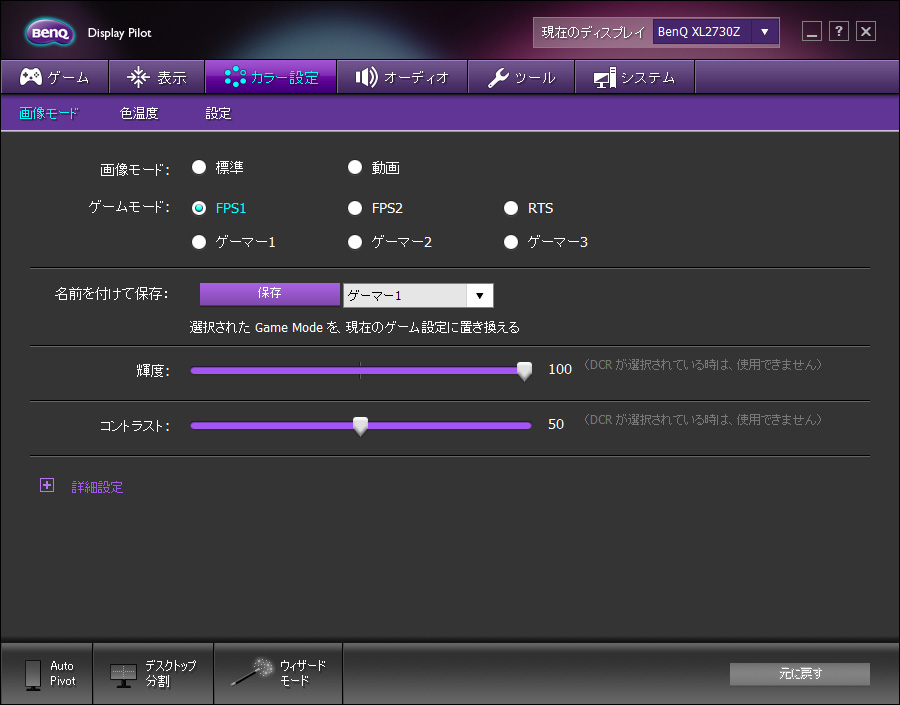This screenshot has height=705, width=900.
Task: Open the オーディオ tab
Action: coord(402,77)
